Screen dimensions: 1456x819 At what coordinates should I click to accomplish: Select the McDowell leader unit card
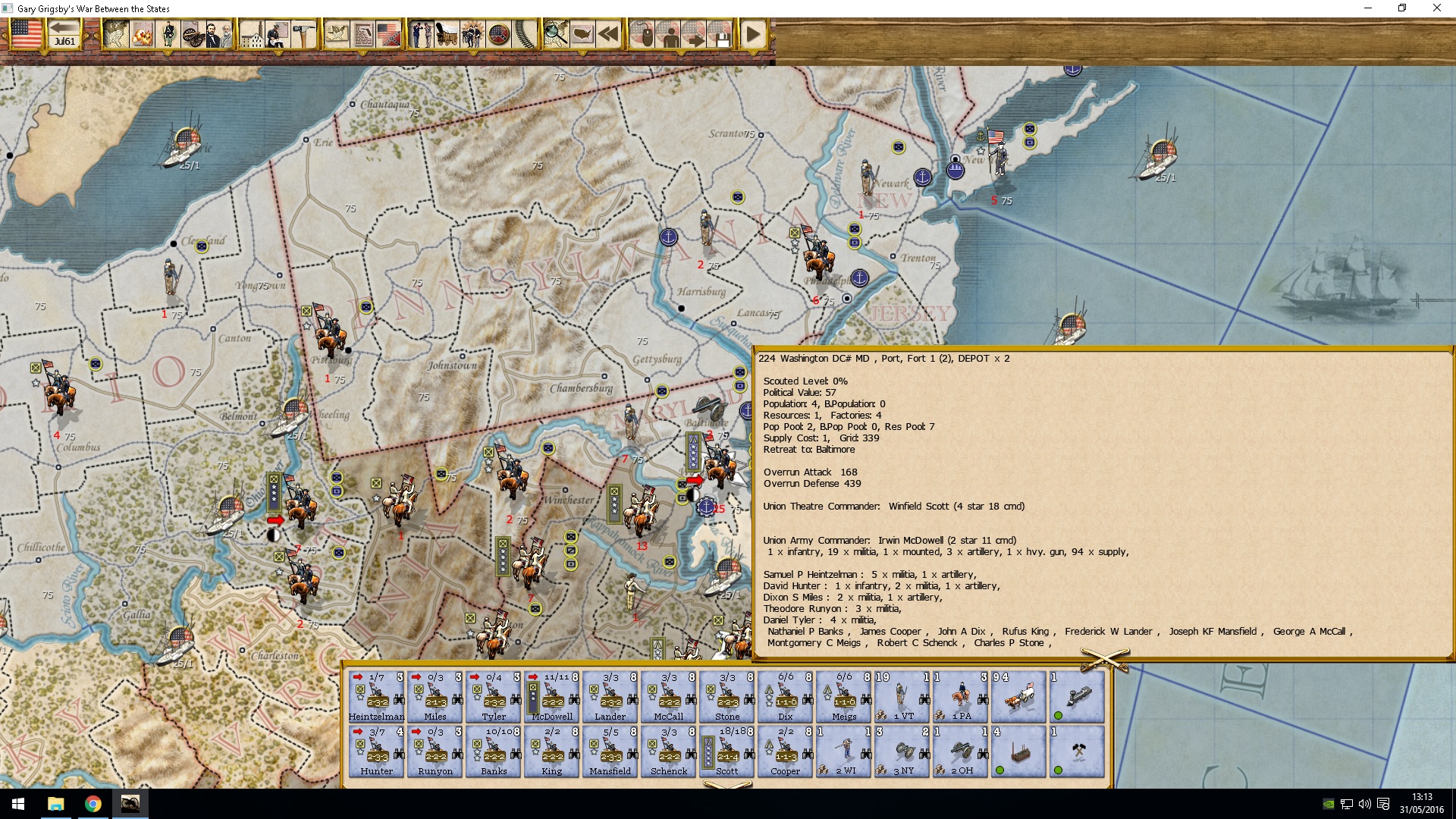click(x=552, y=696)
